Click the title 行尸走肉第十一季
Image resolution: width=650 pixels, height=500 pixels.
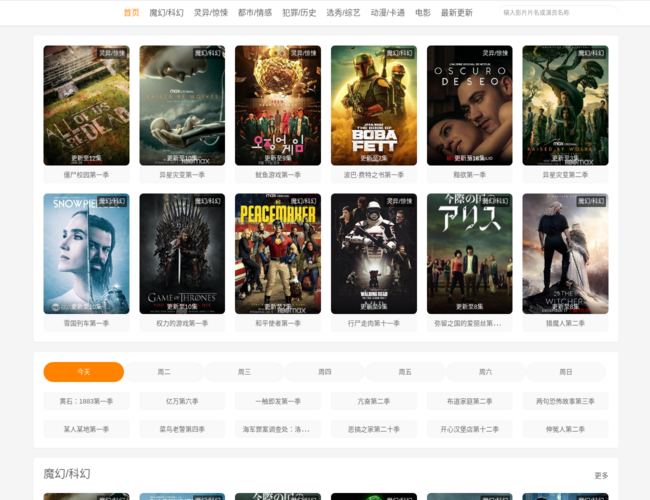[x=374, y=323]
